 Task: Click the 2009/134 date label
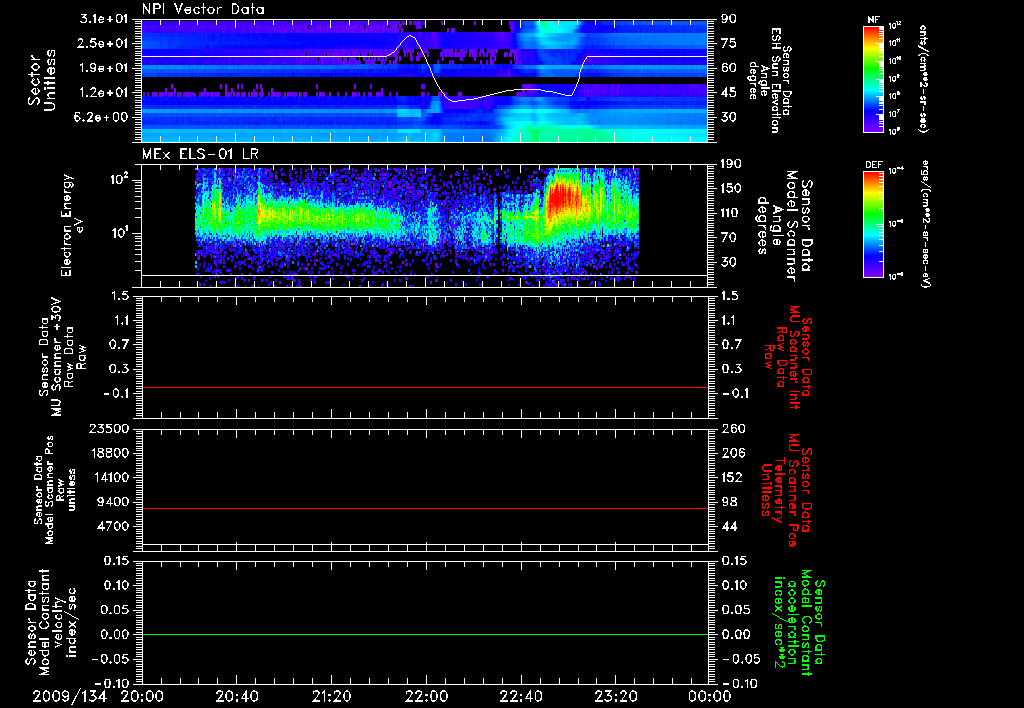tap(70, 696)
